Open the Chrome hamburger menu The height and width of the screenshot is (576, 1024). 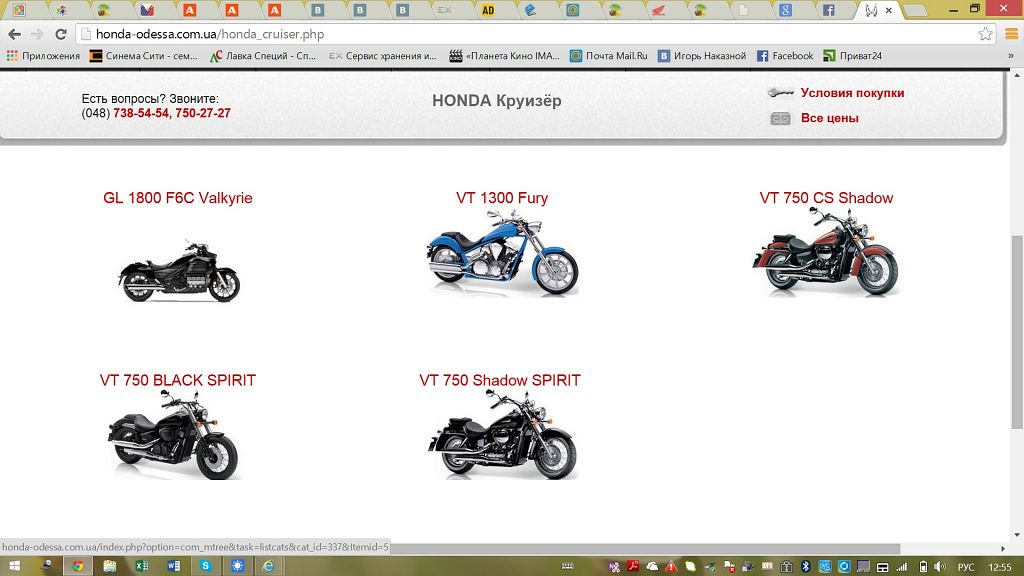(1011, 34)
